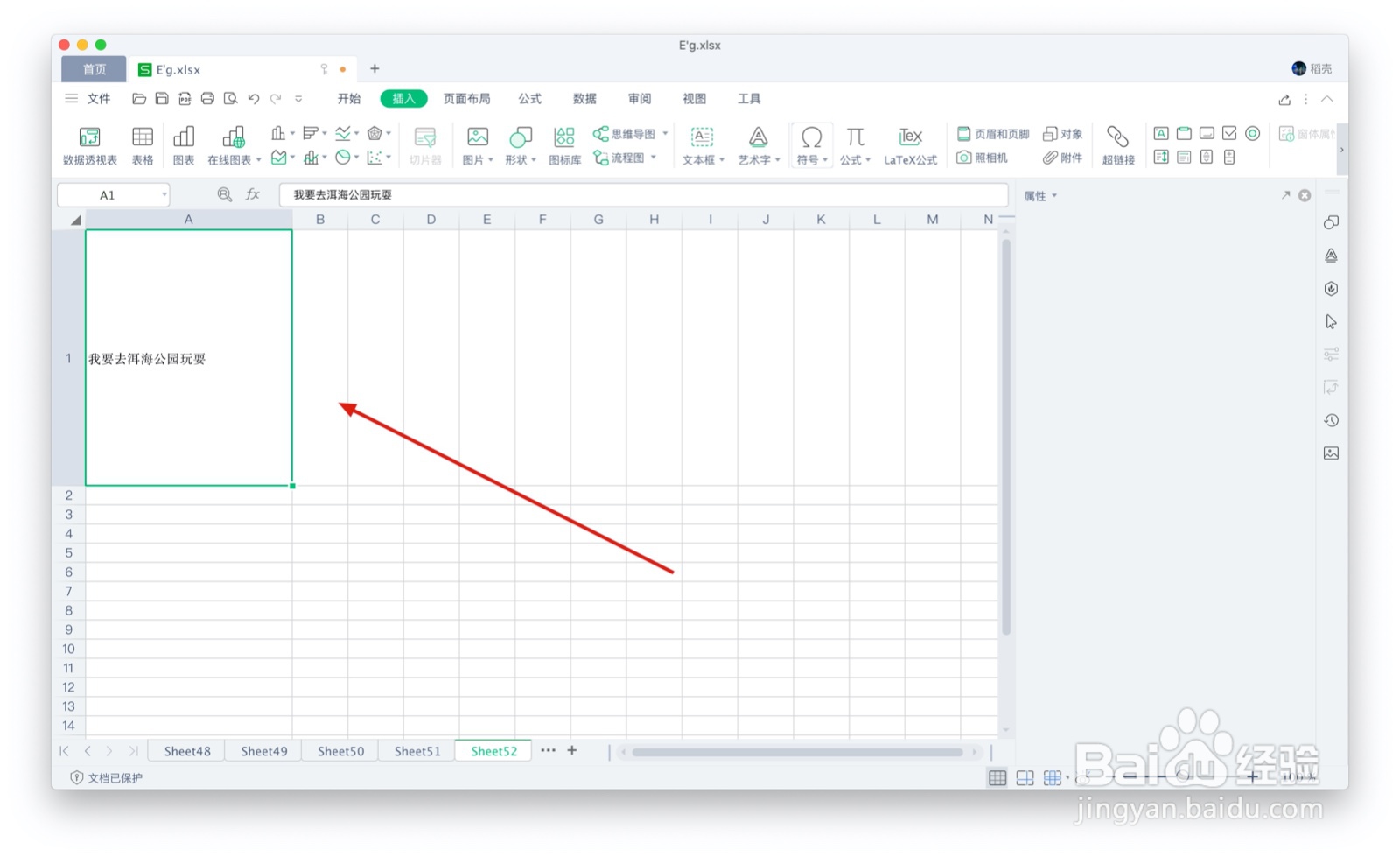Go to the 首页 home tab
Screen dimensions: 1400x857
94,69
